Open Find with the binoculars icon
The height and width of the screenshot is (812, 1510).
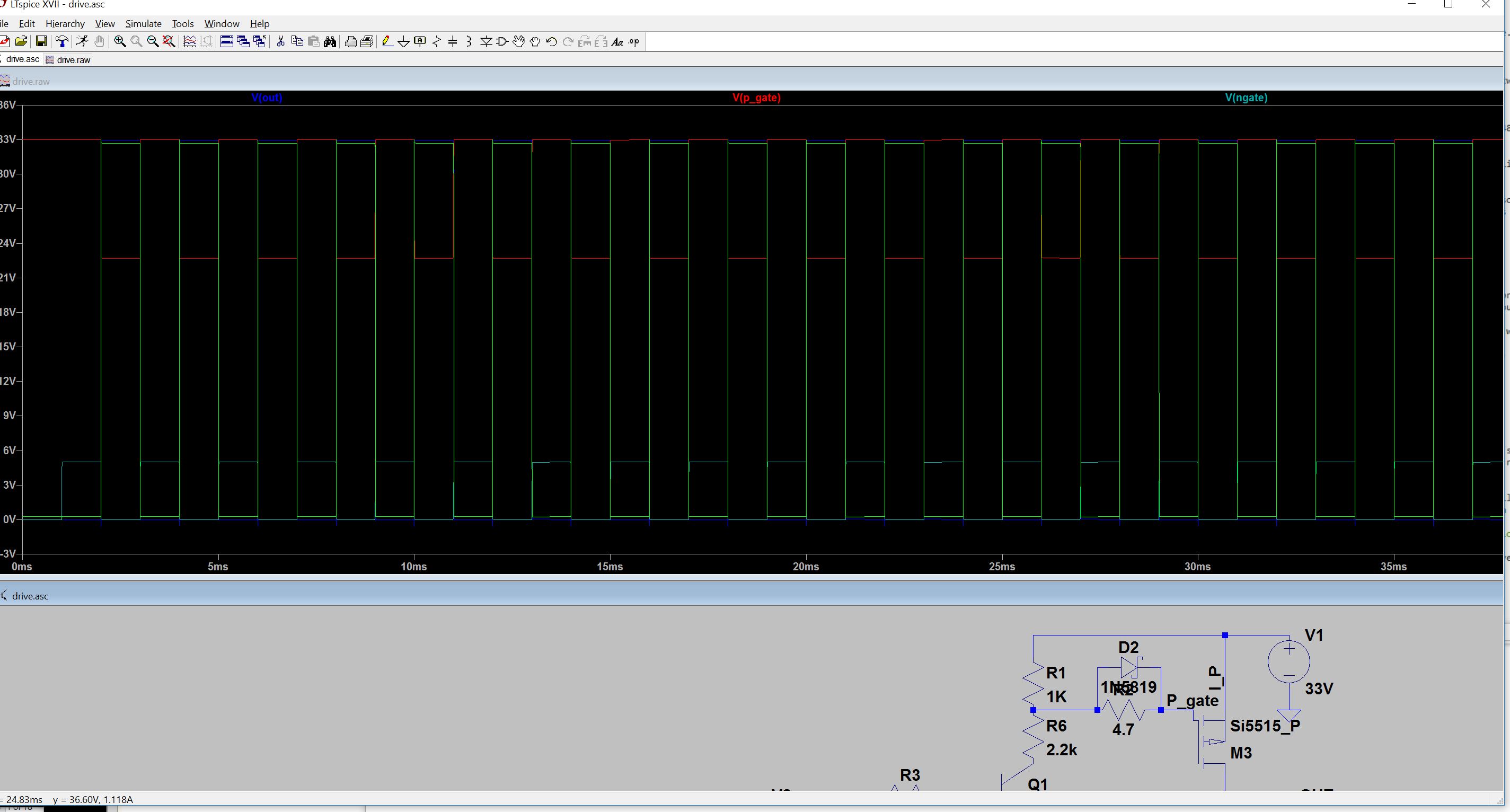(x=330, y=41)
